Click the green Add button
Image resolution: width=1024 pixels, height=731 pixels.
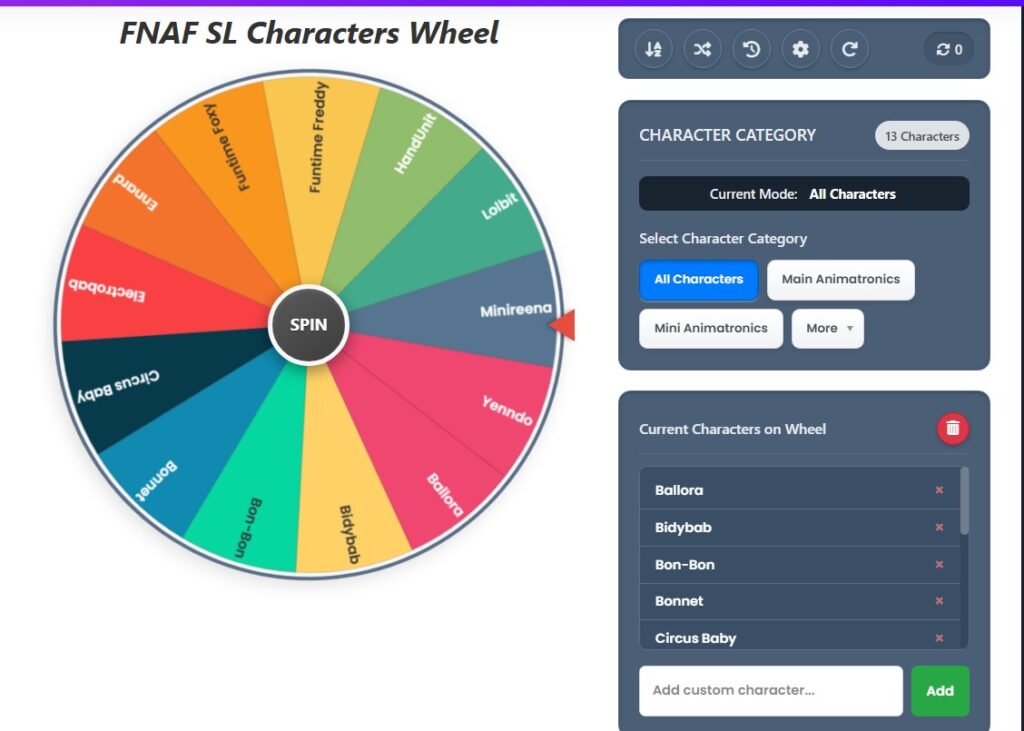coord(940,690)
